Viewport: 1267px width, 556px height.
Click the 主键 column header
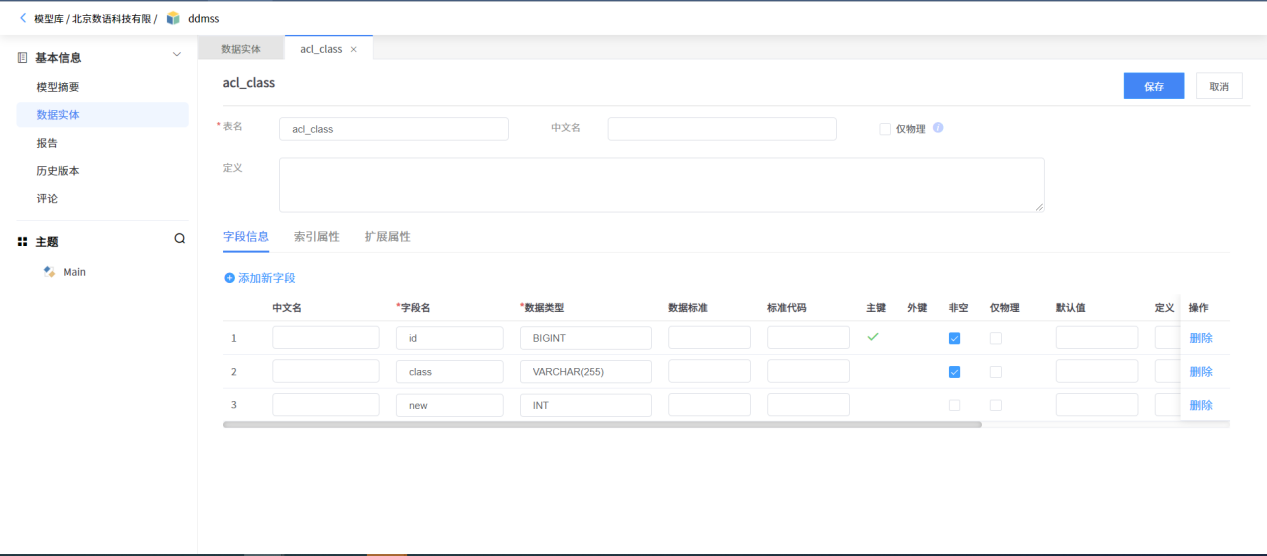point(876,308)
